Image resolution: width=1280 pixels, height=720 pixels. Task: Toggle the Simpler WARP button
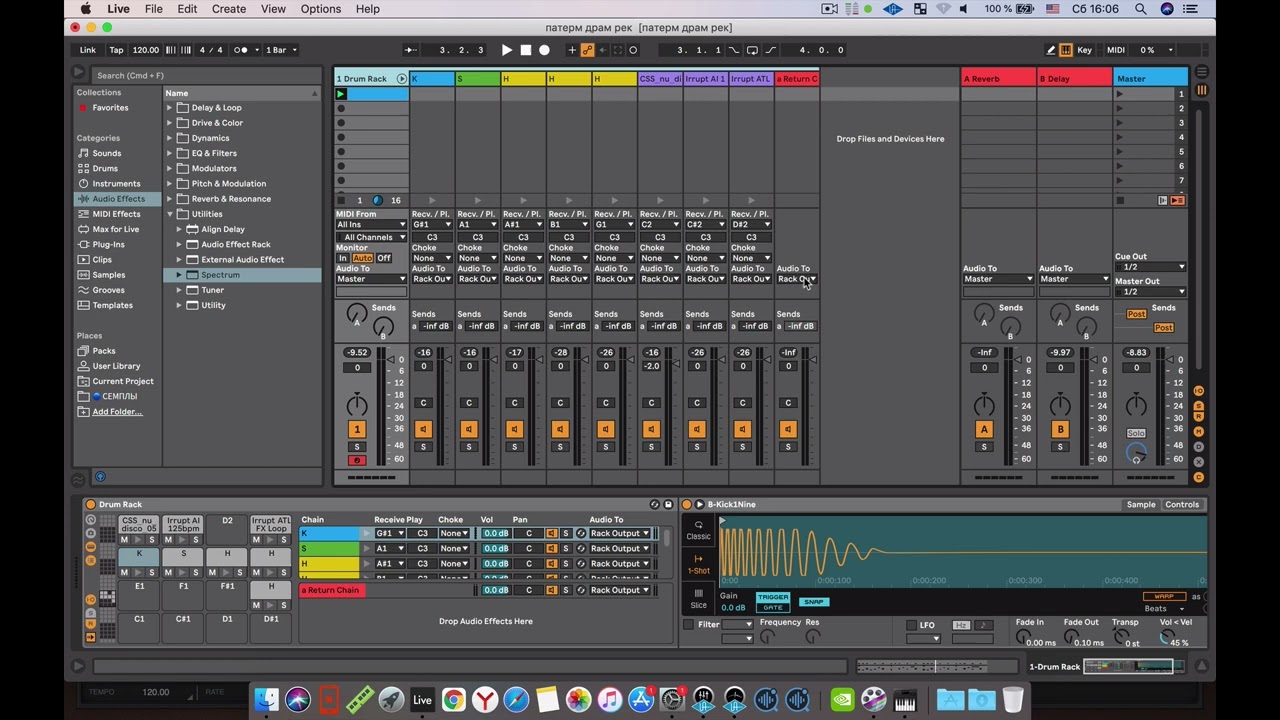[1164, 597]
